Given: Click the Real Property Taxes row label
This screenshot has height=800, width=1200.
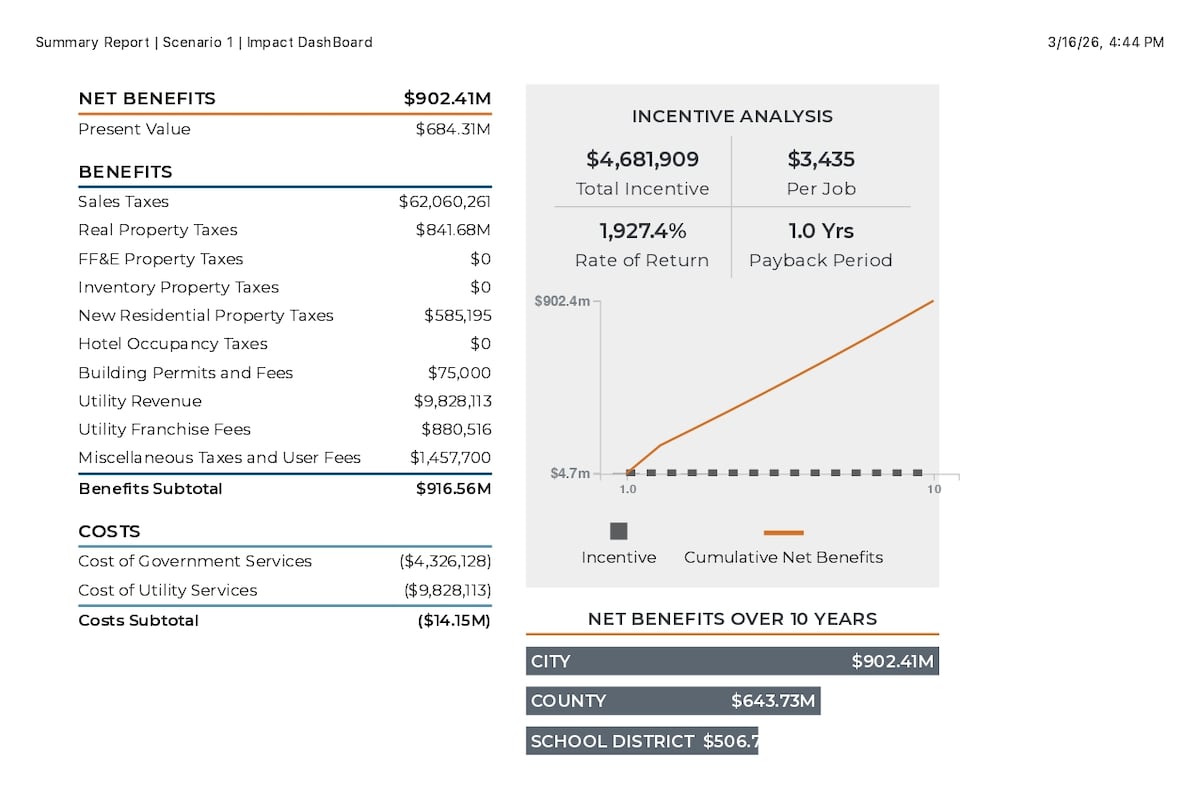Looking at the screenshot, I should click(158, 230).
